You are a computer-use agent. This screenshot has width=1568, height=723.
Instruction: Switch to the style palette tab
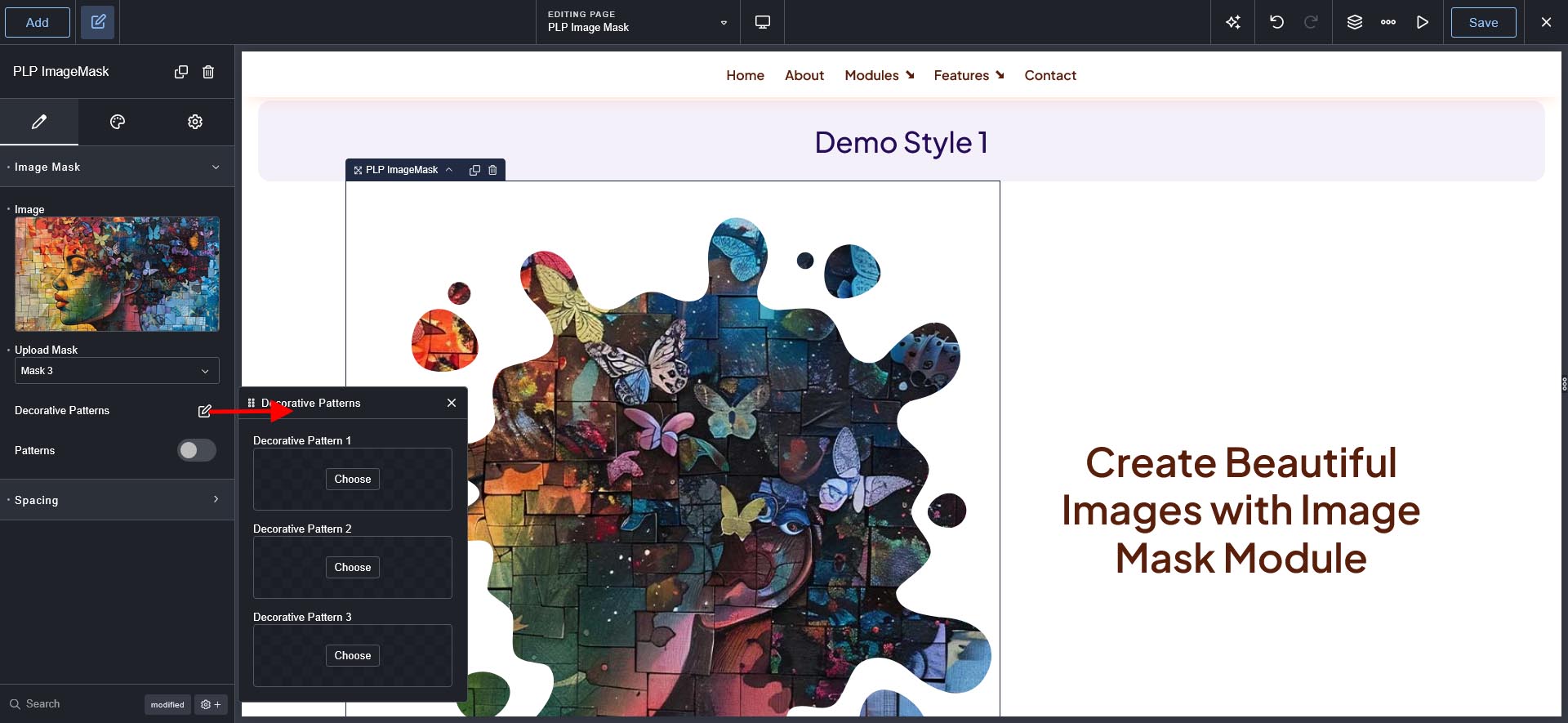pos(117,122)
